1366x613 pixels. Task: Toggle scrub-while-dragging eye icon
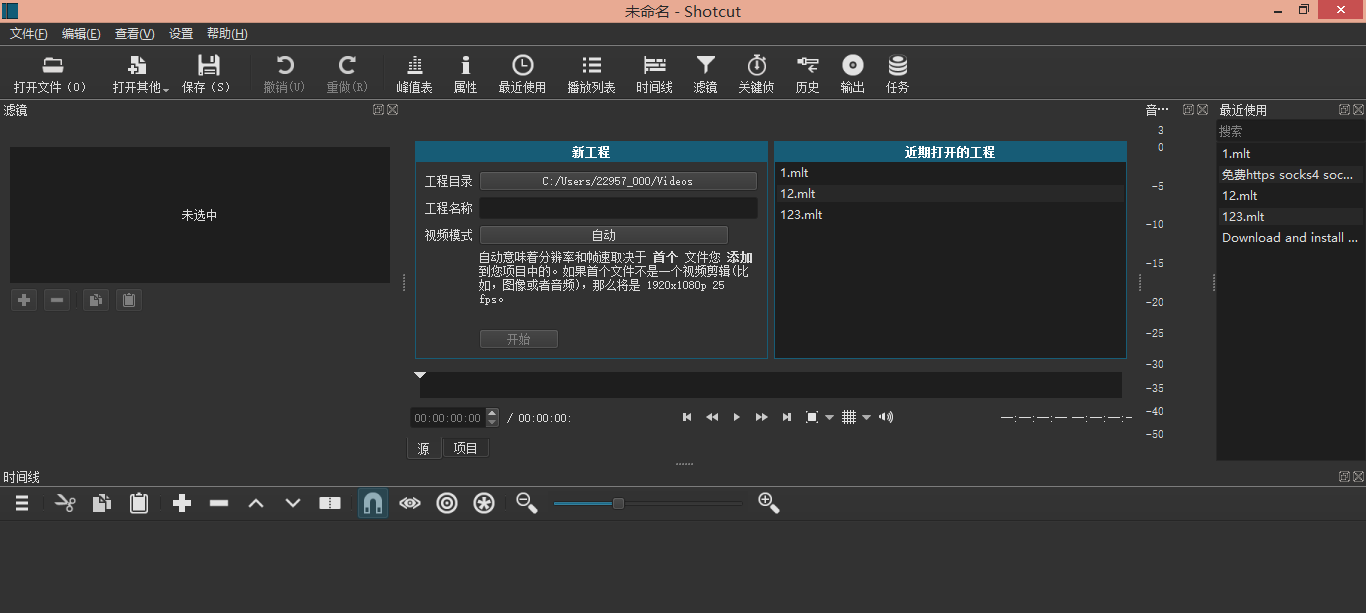[410, 503]
